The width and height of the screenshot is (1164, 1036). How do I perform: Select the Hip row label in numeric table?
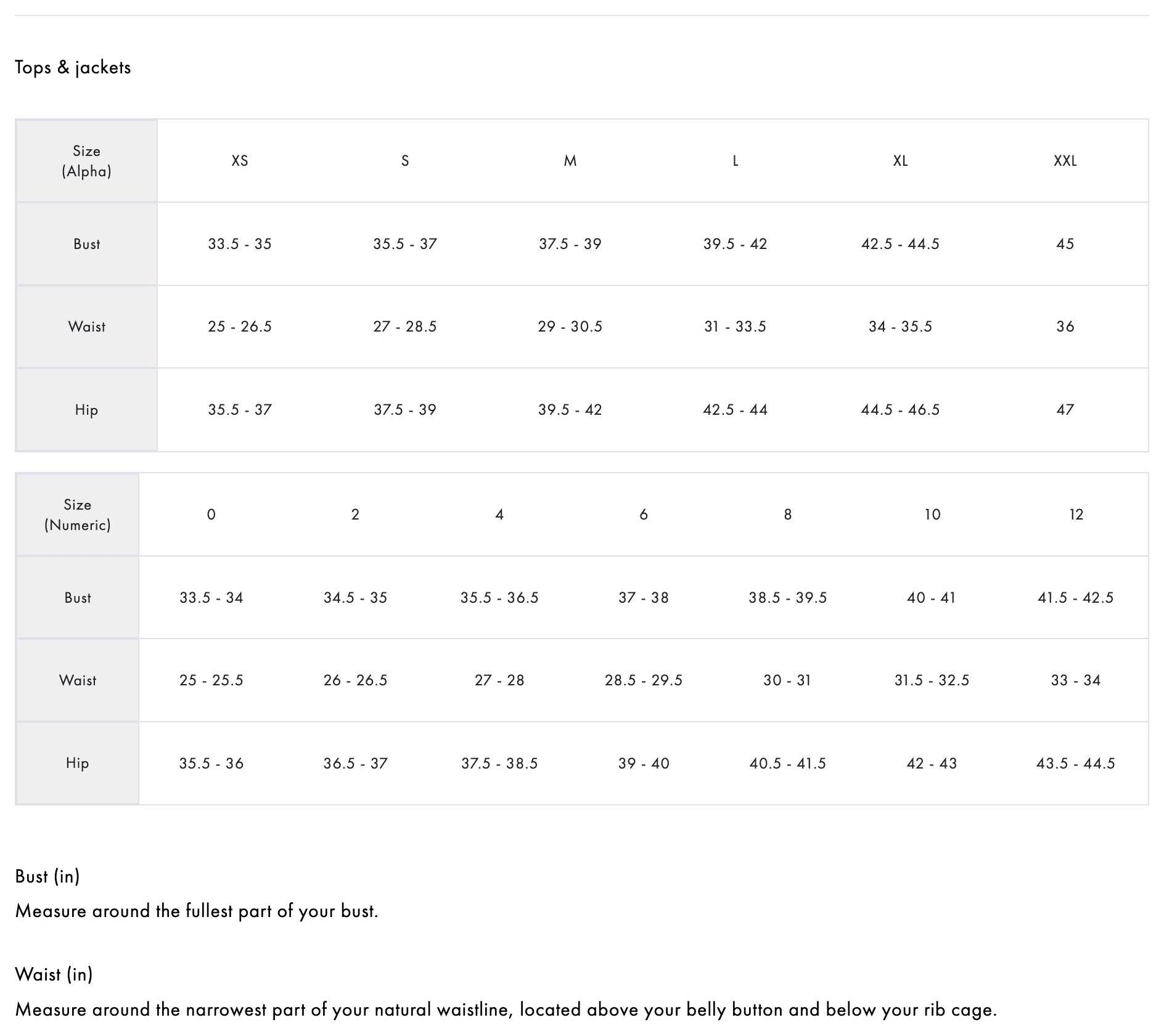click(x=77, y=764)
